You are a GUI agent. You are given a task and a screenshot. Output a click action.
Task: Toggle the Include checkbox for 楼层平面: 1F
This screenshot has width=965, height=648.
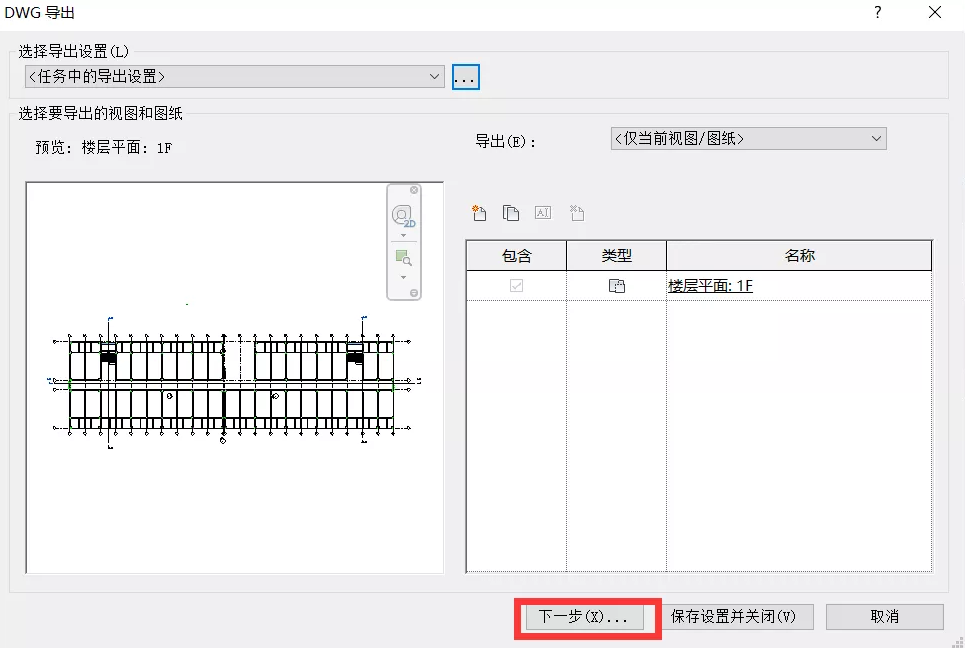(516, 286)
